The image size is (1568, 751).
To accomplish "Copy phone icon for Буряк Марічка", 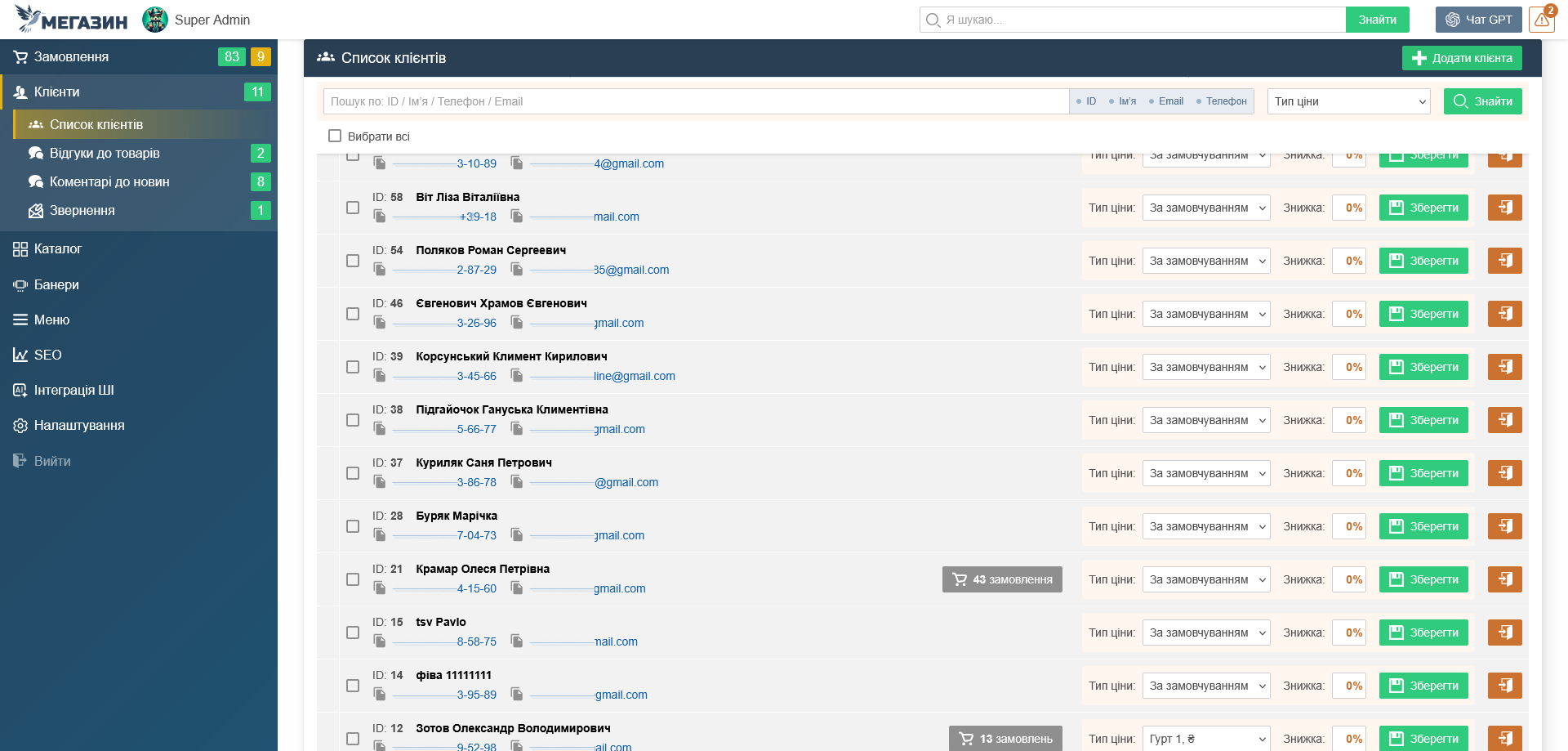I will click(380, 534).
